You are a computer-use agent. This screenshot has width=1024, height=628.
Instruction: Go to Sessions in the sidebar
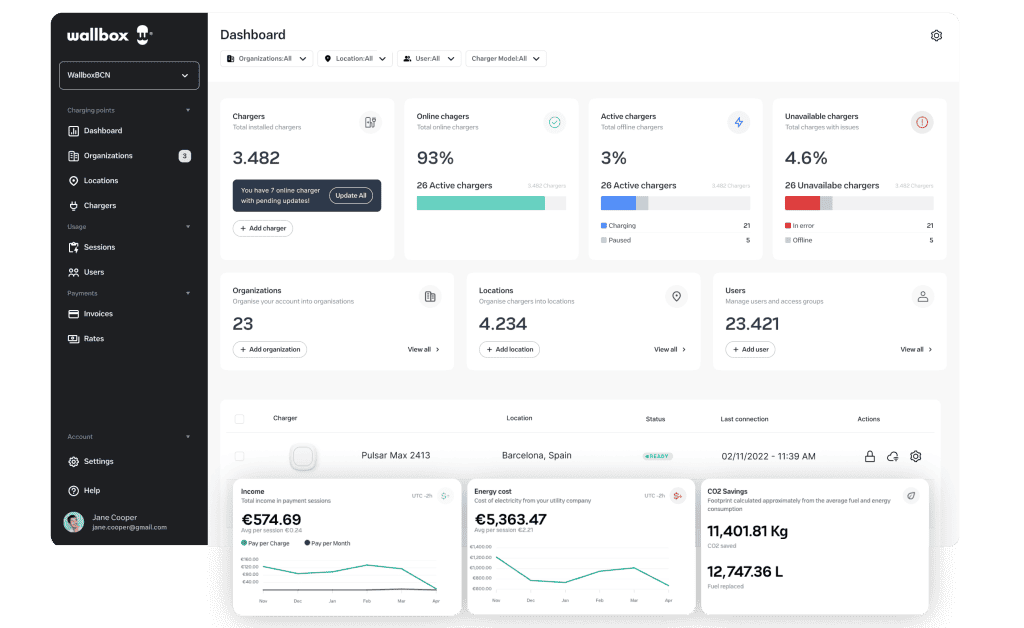(x=99, y=247)
